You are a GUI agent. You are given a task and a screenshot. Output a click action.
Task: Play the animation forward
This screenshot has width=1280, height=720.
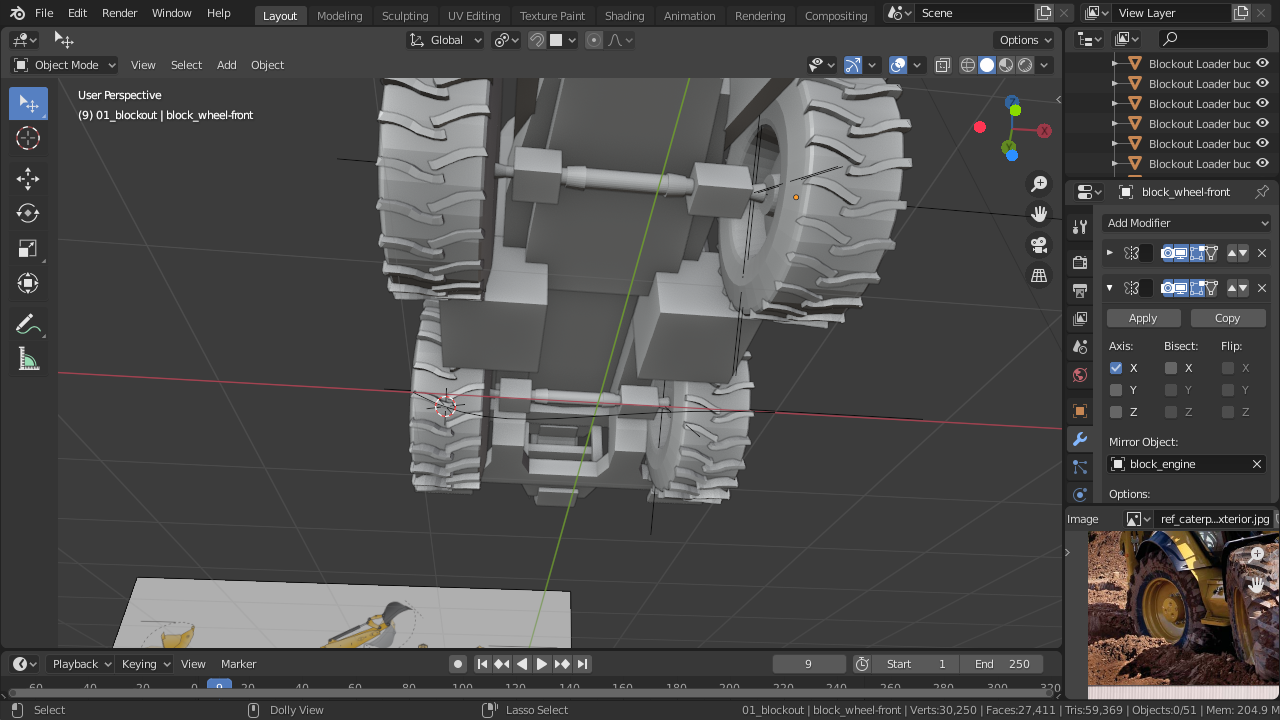(x=542, y=664)
